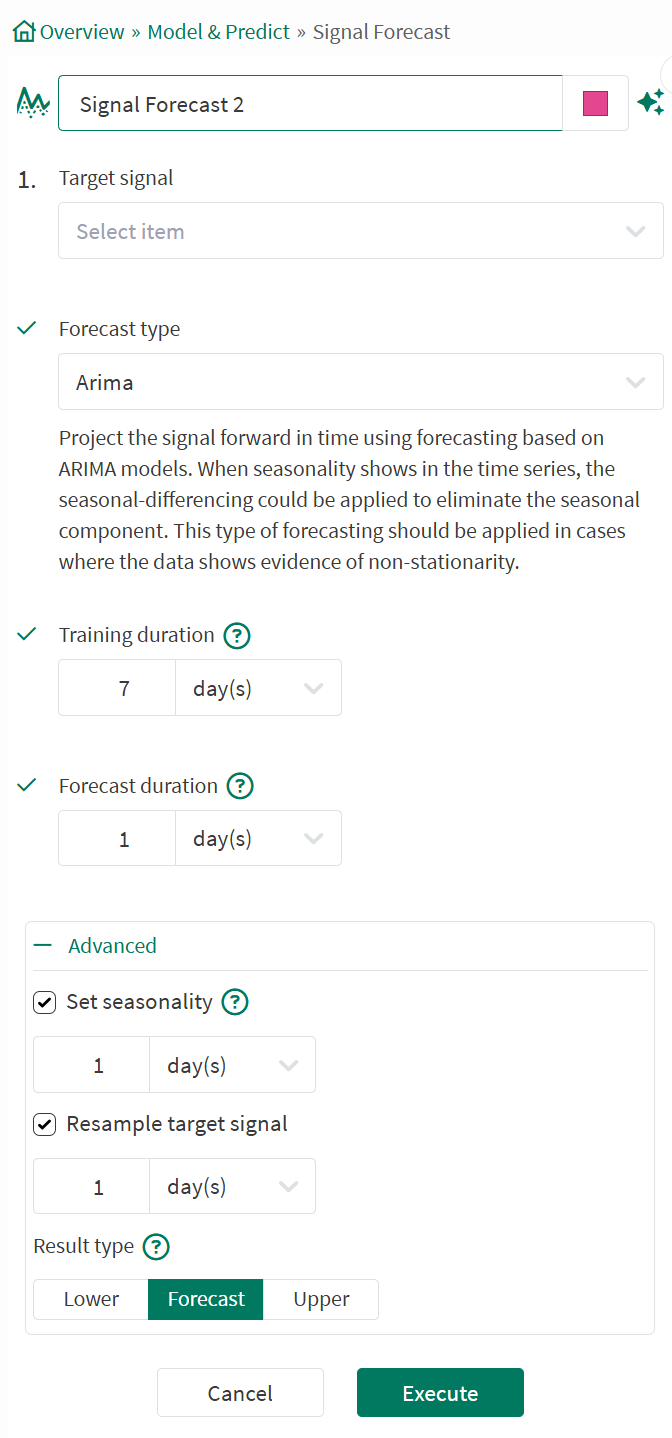This screenshot has width=672, height=1438.
Task: Select the Lower result type
Action: (x=91, y=1299)
